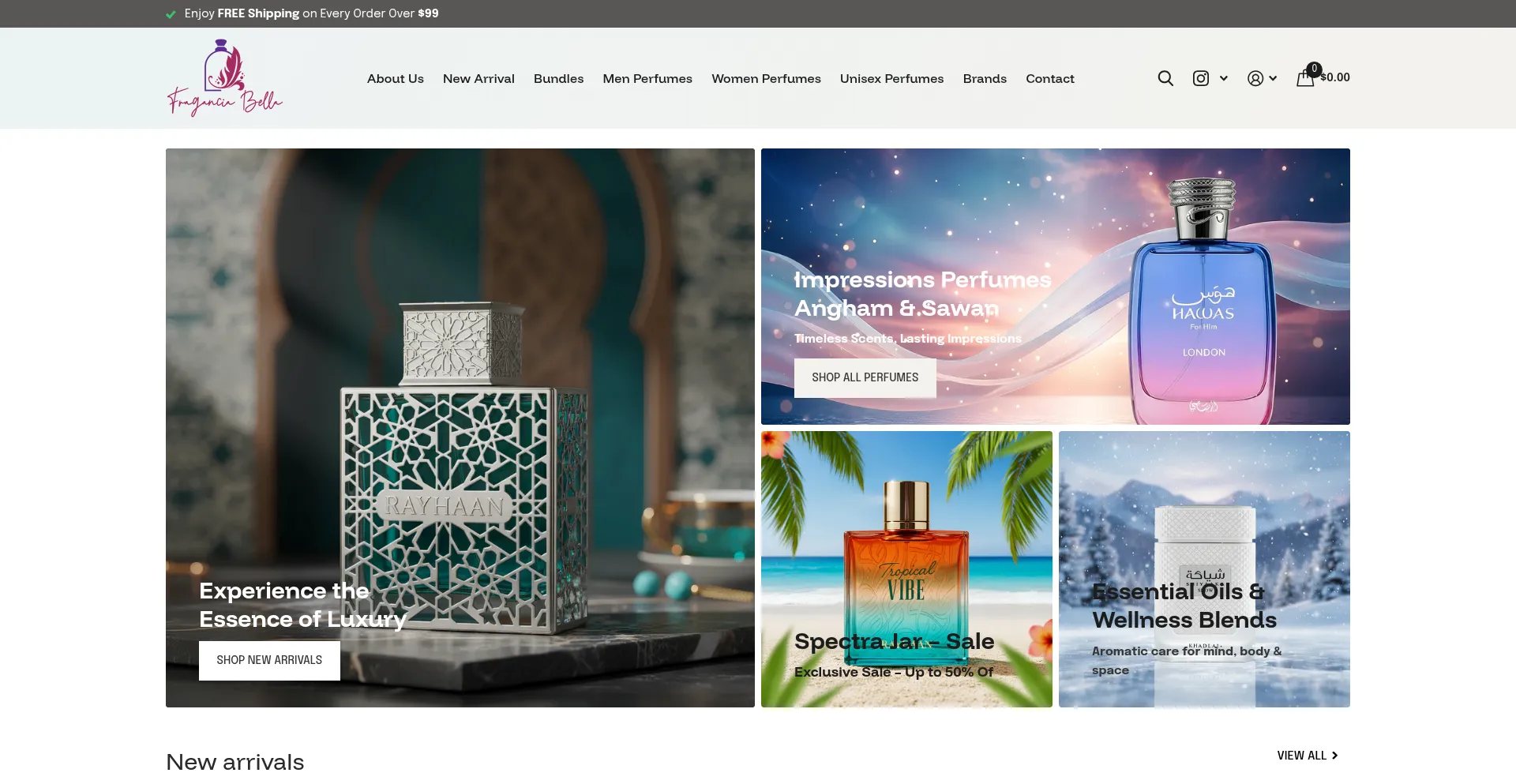This screenshot has width=1516, height=784.
Task: Open the search magnifier icon
Action: tap(1165, 78)
